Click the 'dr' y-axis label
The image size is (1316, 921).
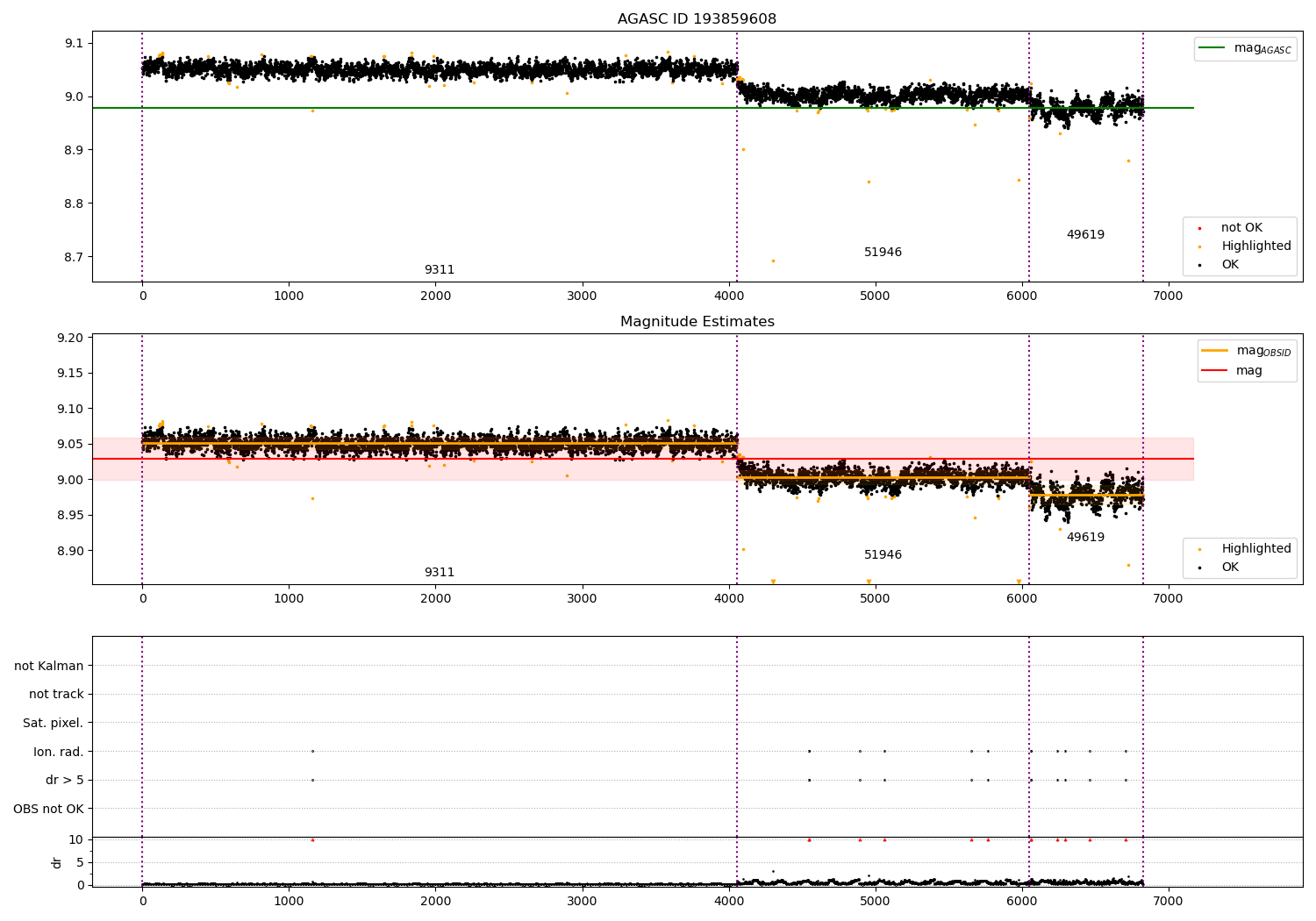coord(57,863)
